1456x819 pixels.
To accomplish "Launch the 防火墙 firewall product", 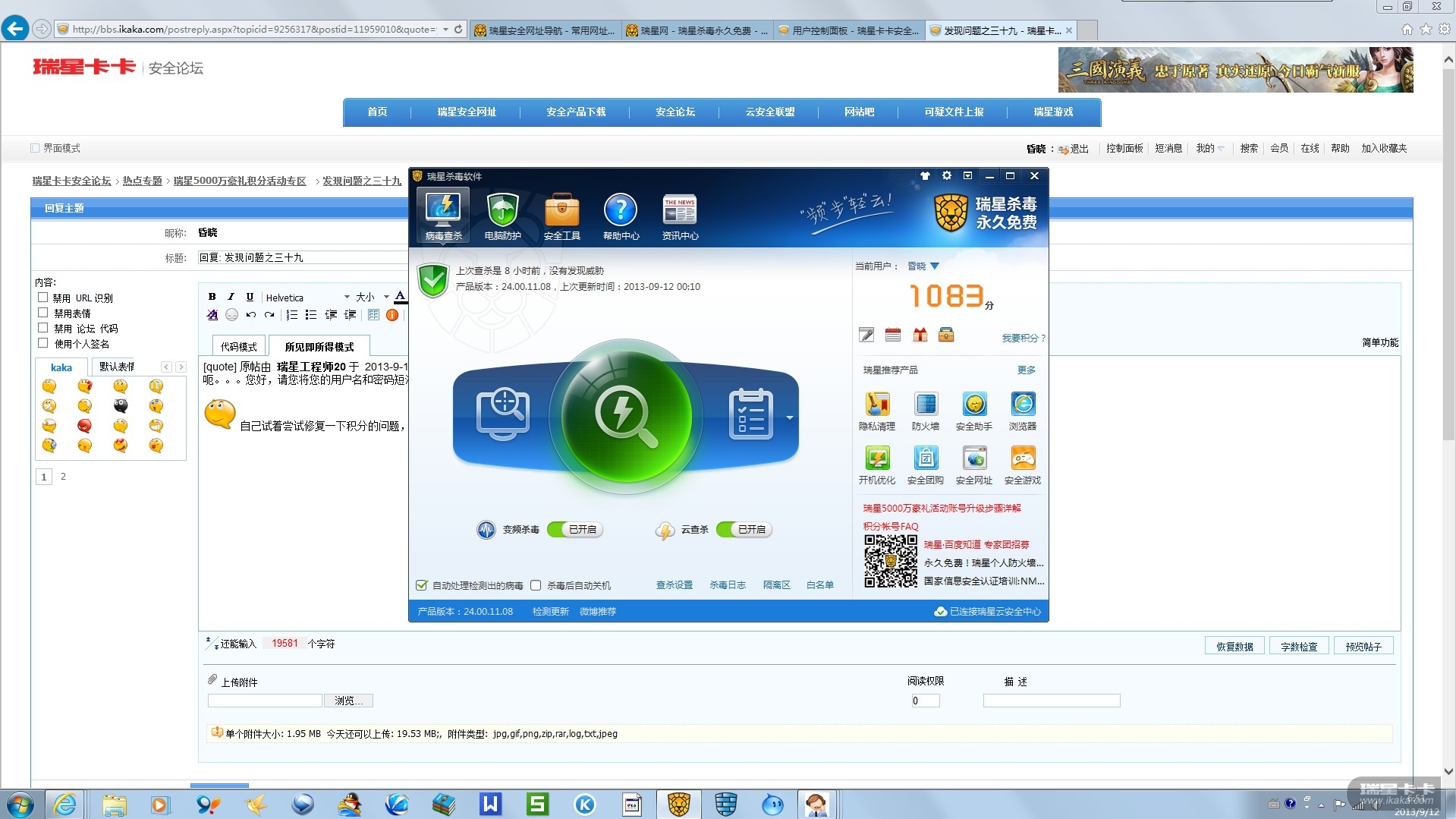I will pos(926,411).
